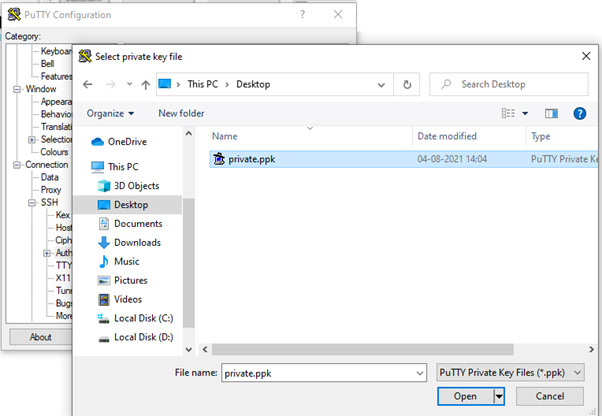The height and width of the screenshot is (416, 602).
Task: Select X11 in PuTTY category tree
Action: point(63,278)
